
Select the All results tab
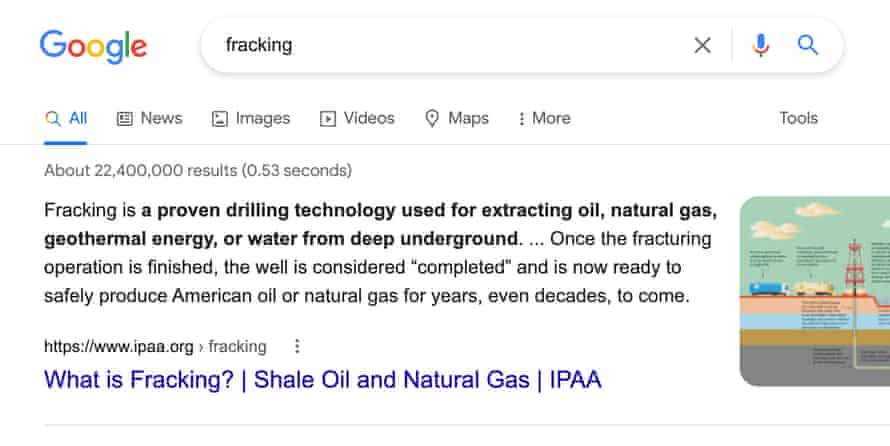(x=67, y=118)
